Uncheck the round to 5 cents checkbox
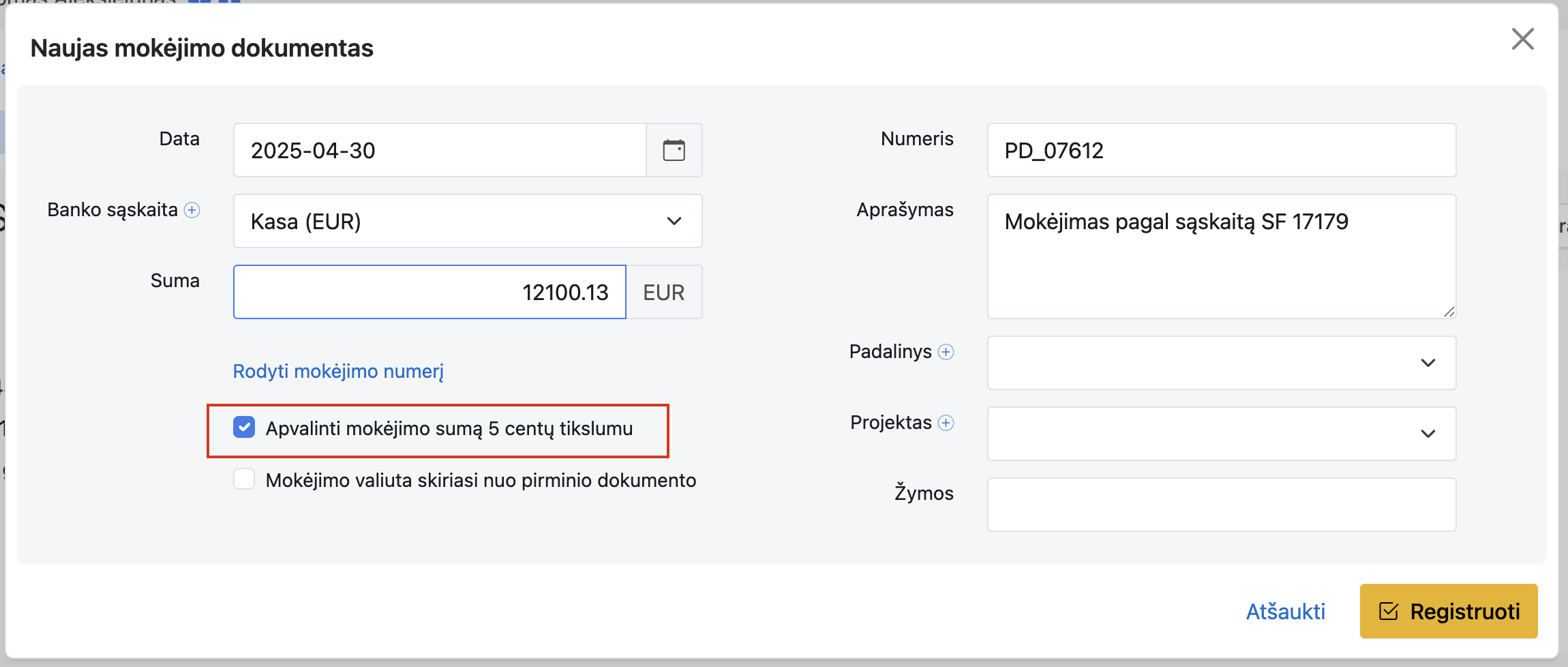The image size is (1568, 667). (244, 428)
